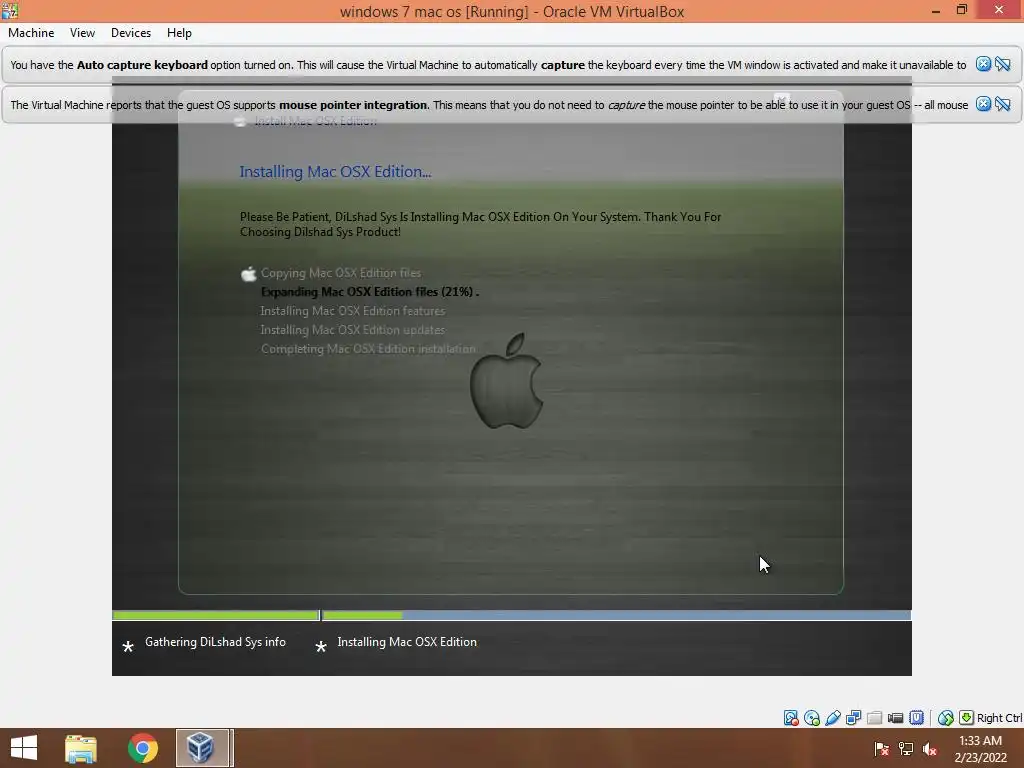This screenshot has width=1024, height=768.
Task: Click the small Apple icon beside Copying files
Action: coord(248,274)
